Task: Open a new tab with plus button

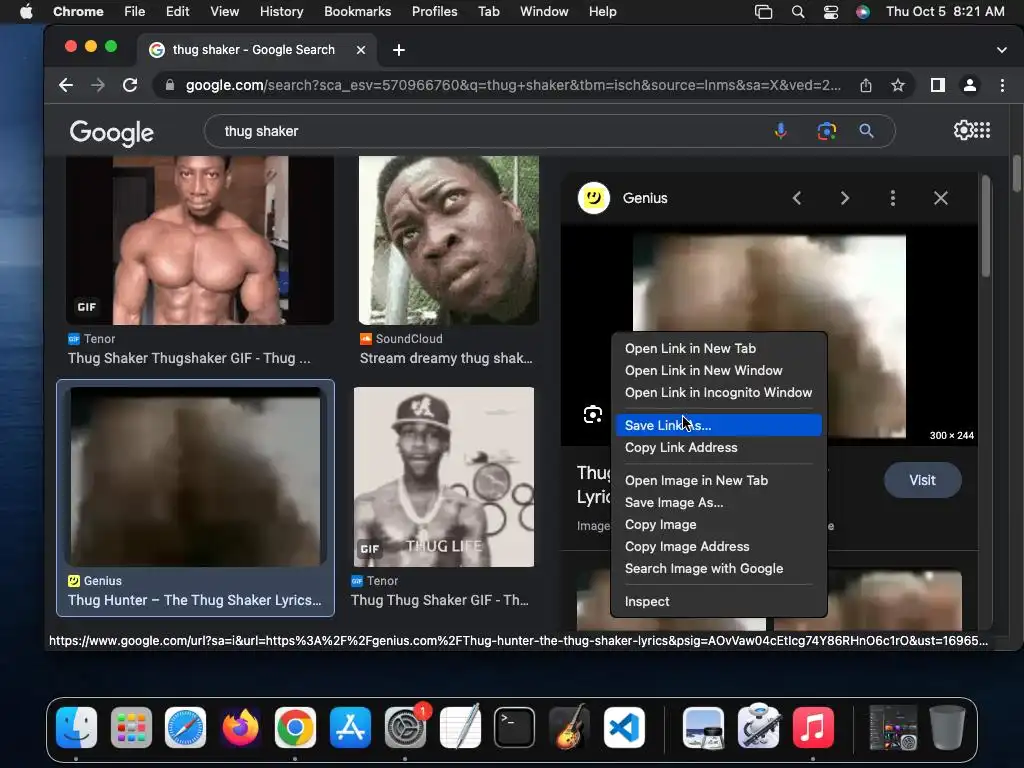Action: (x=399, y=50)
